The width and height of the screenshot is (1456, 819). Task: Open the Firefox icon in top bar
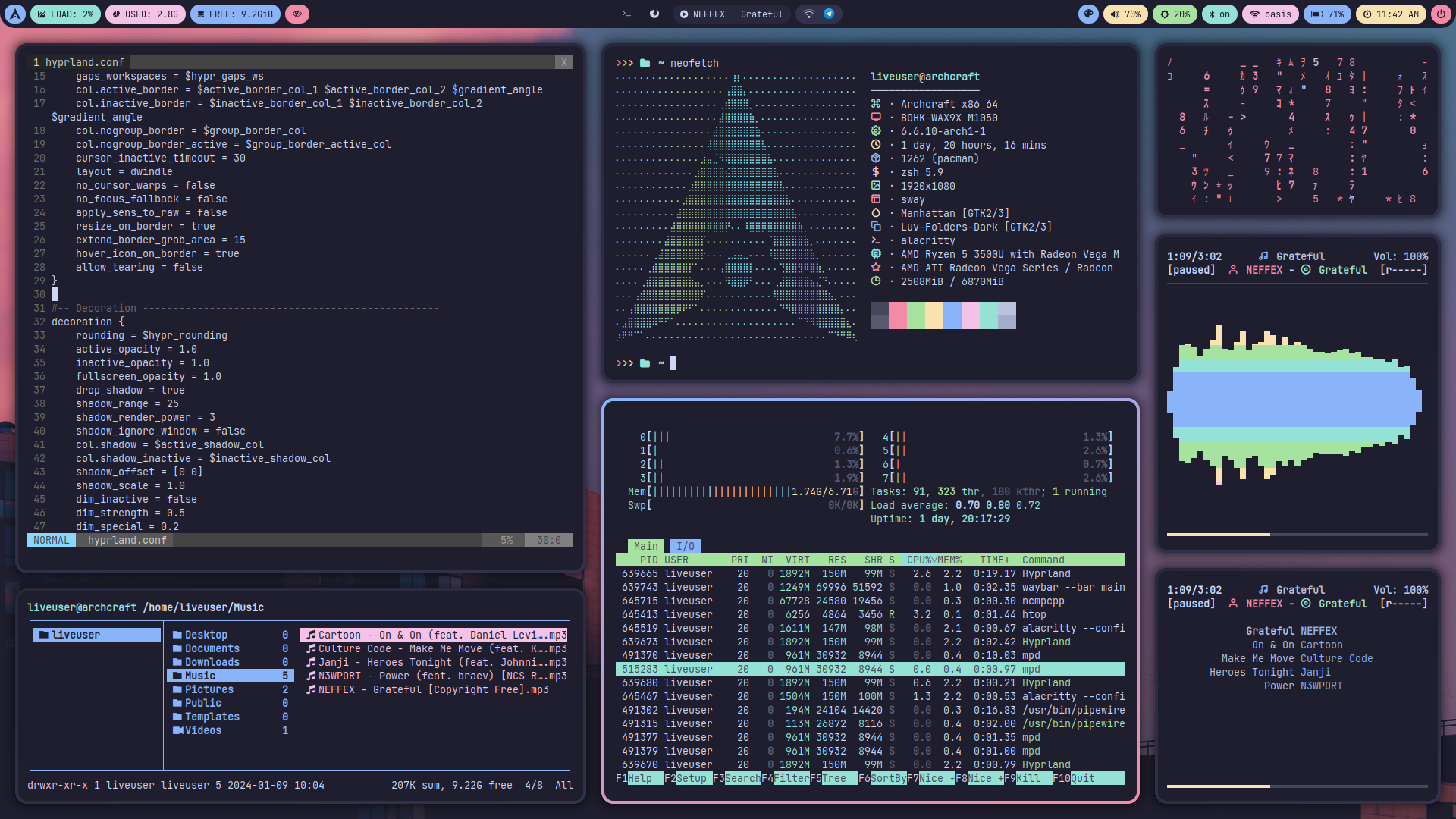point(654,14)
